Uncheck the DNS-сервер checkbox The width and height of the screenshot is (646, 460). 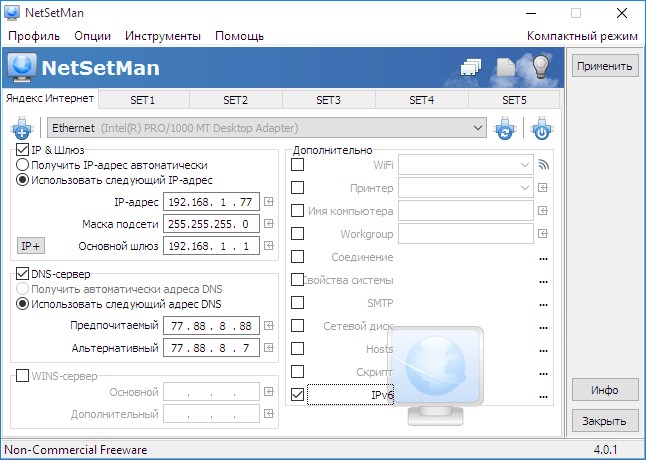[x=22, y=273]
